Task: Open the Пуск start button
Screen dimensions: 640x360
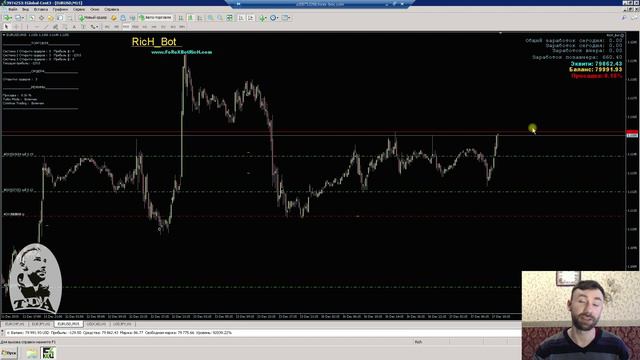Action: (9, 353)
